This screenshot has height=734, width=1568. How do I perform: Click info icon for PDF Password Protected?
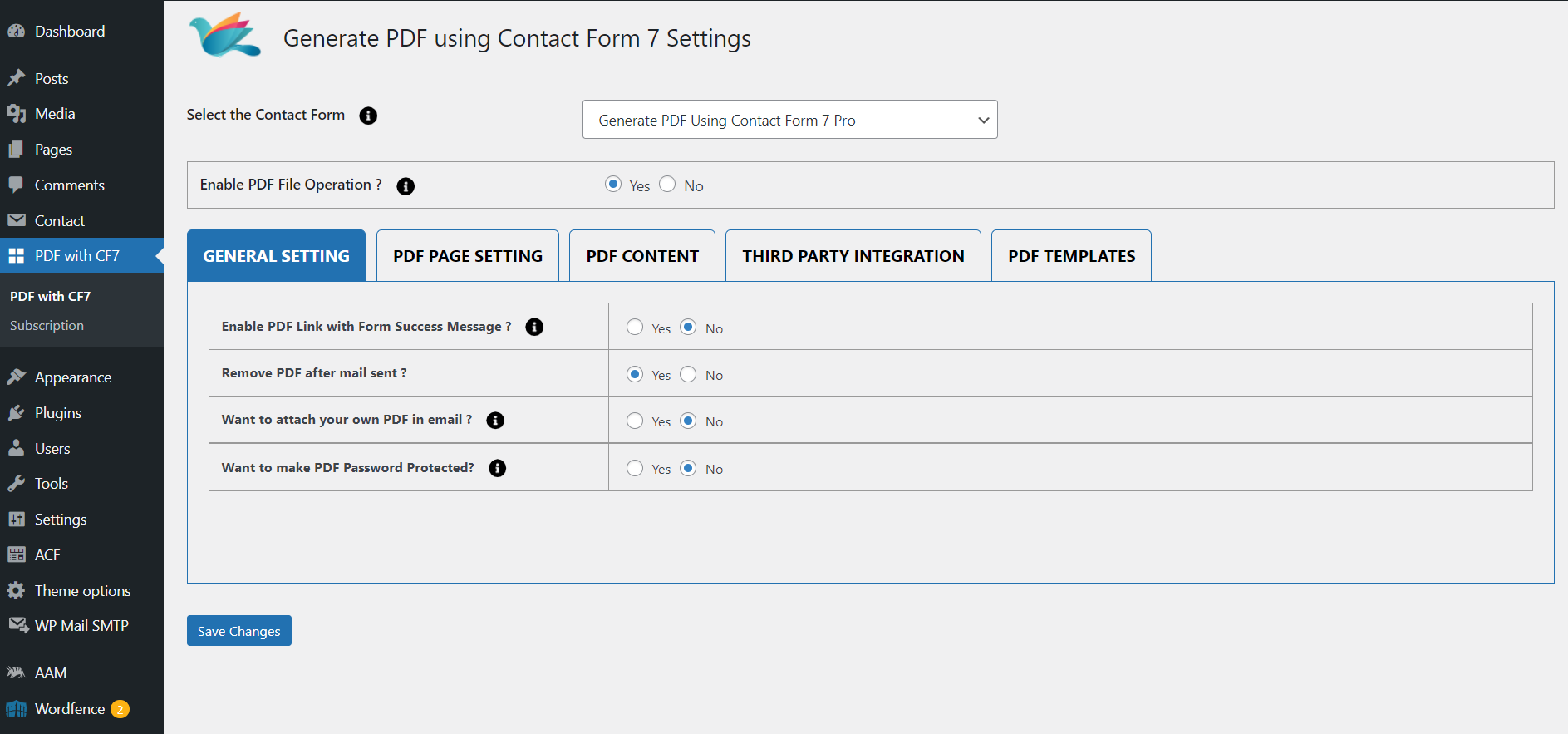point(497,468)
